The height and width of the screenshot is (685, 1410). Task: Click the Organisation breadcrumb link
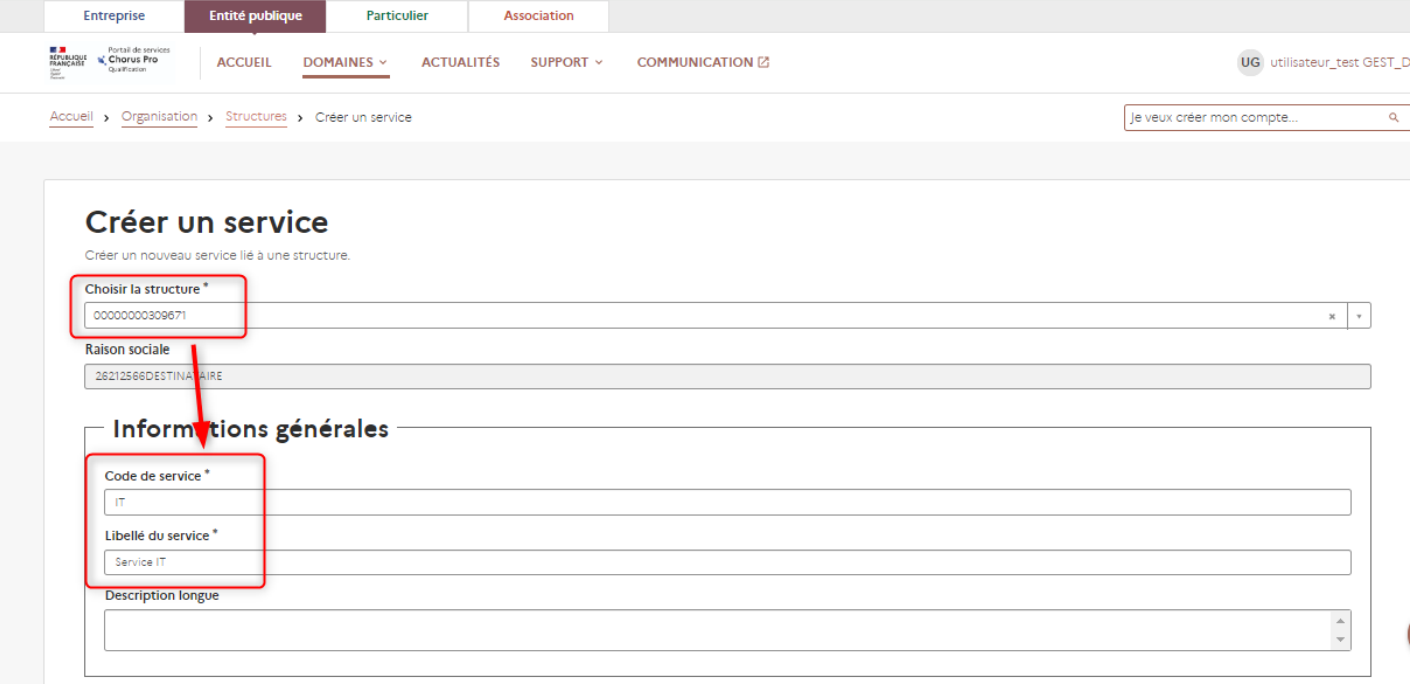[159, 117]
